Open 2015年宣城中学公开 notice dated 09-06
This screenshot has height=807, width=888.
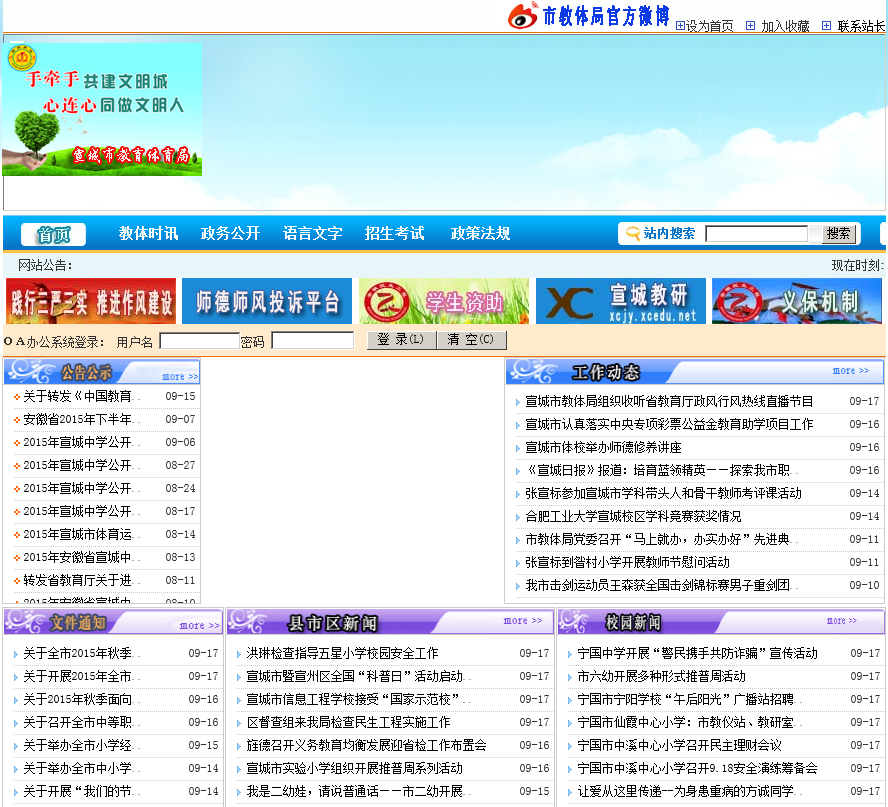pos(80,442)
